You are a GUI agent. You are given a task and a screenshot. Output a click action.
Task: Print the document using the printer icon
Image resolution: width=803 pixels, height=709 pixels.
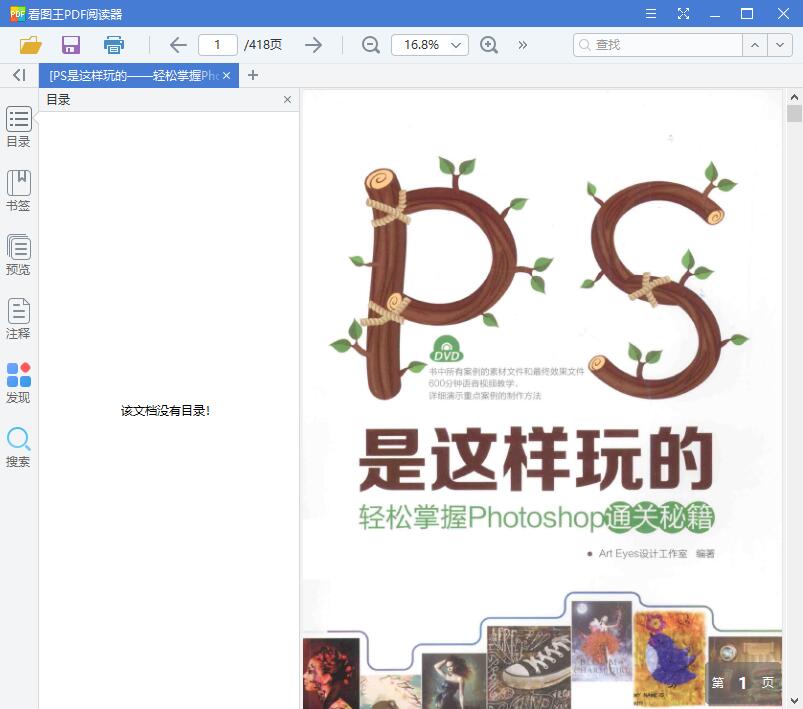pos(114,45)
